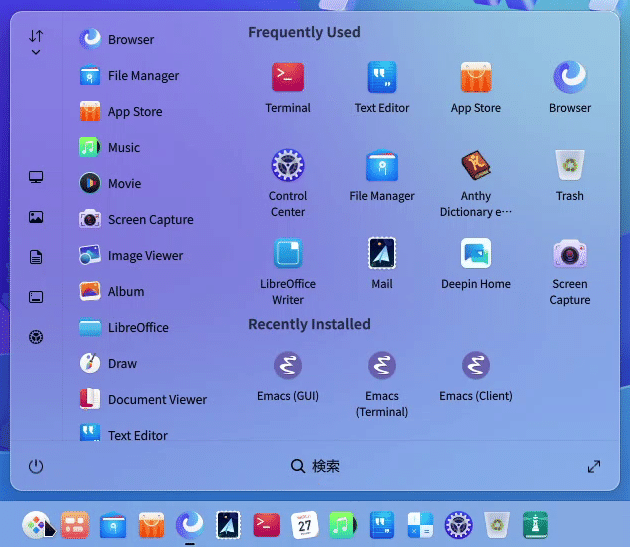Viewport: 630px width, 547px height.
Task: Open Anthy Dictionary editor app
Action: [476, 183]
